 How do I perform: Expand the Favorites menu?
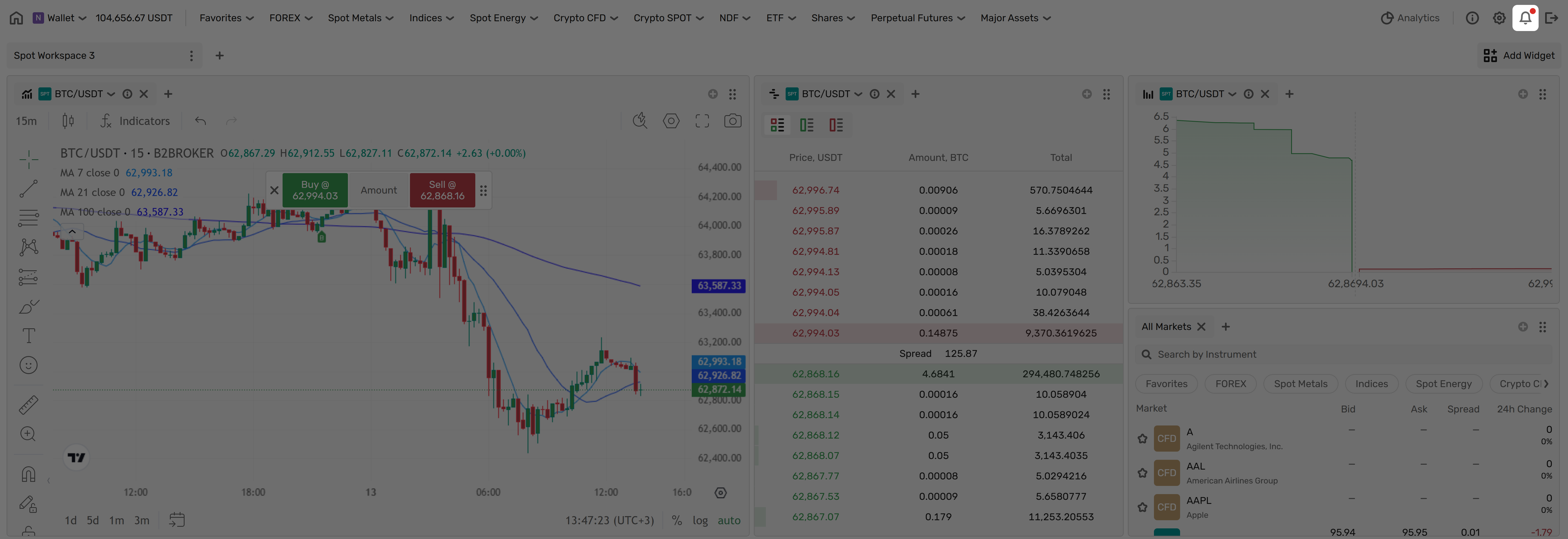click(x=226, y=18)
